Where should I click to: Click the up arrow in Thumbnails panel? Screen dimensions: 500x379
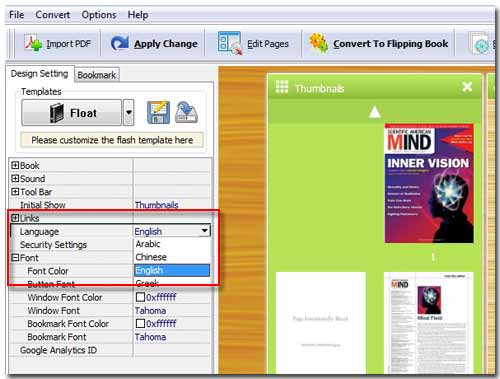click(375, 112)
